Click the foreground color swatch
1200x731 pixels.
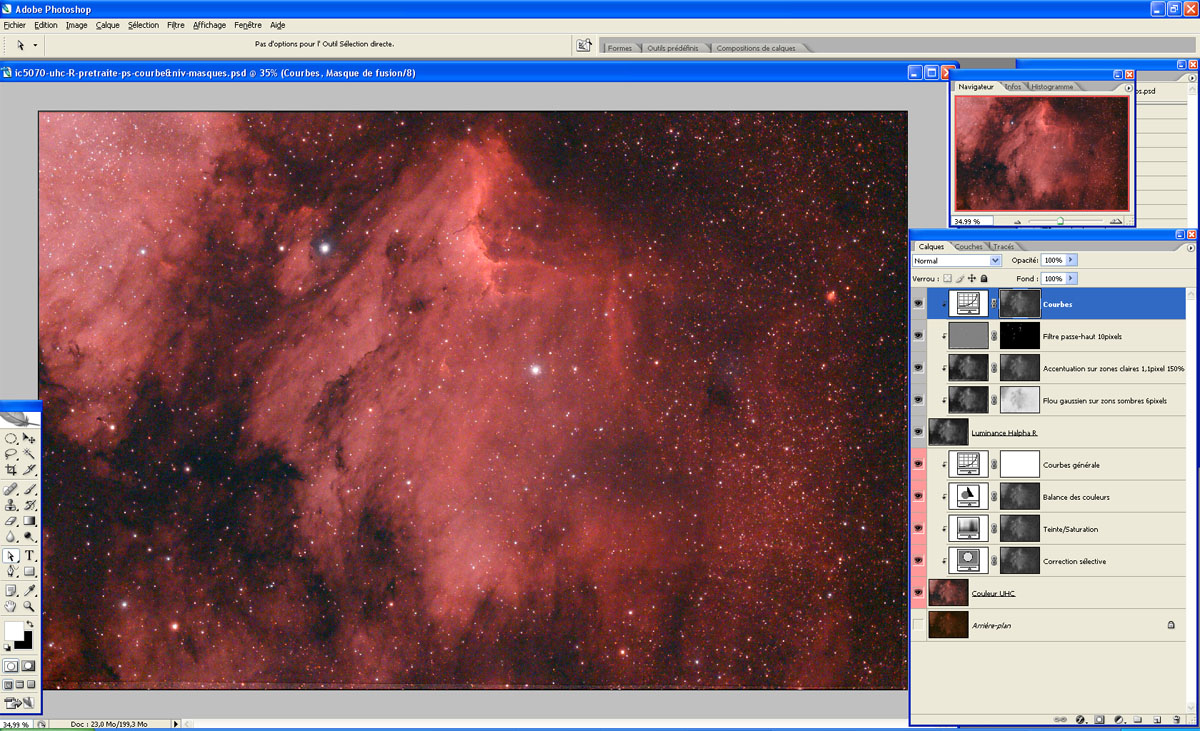[14, 631]
